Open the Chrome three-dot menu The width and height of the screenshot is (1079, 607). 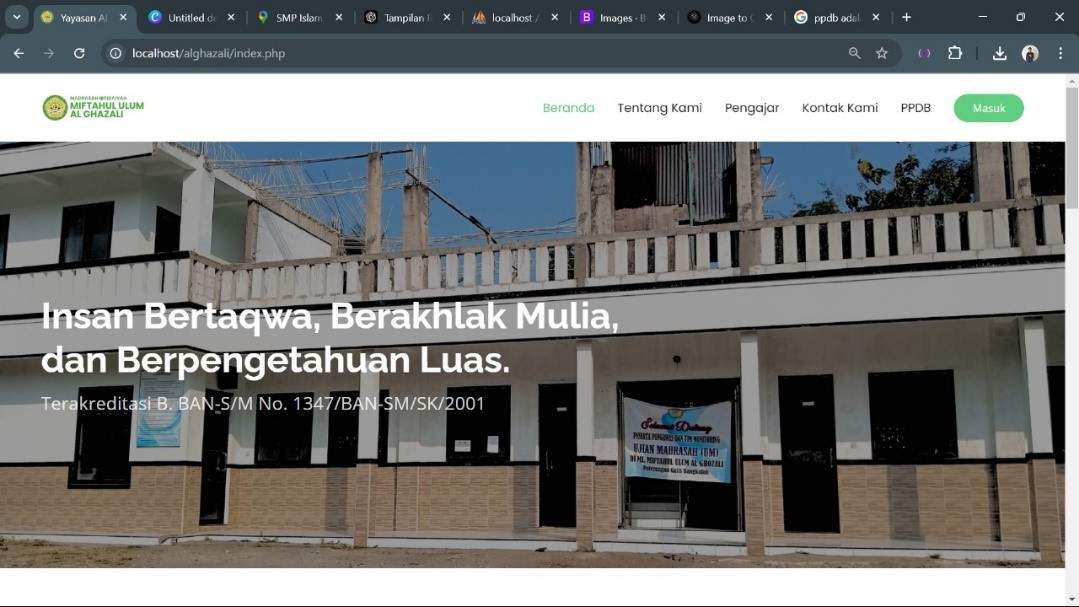pyautogui.click(x=1061, y=53)
